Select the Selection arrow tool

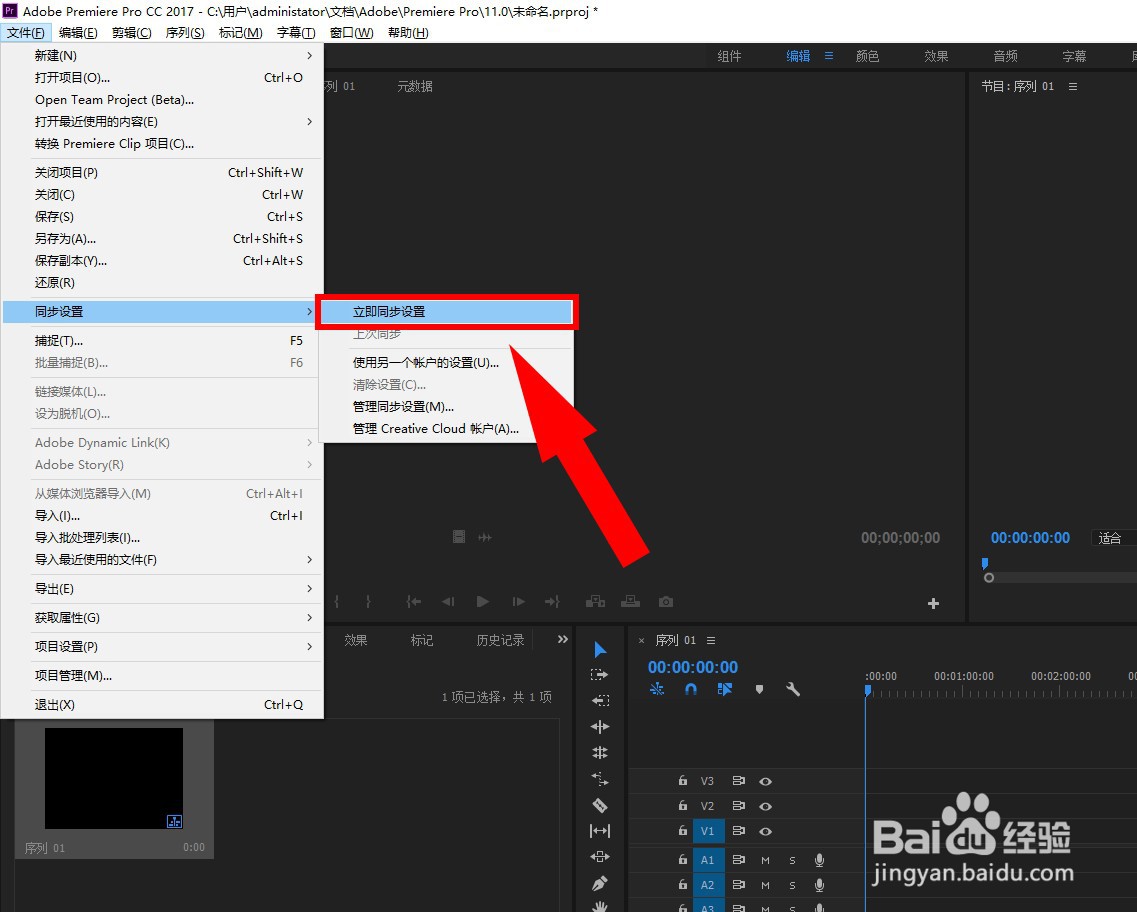[x=600, y=650]
